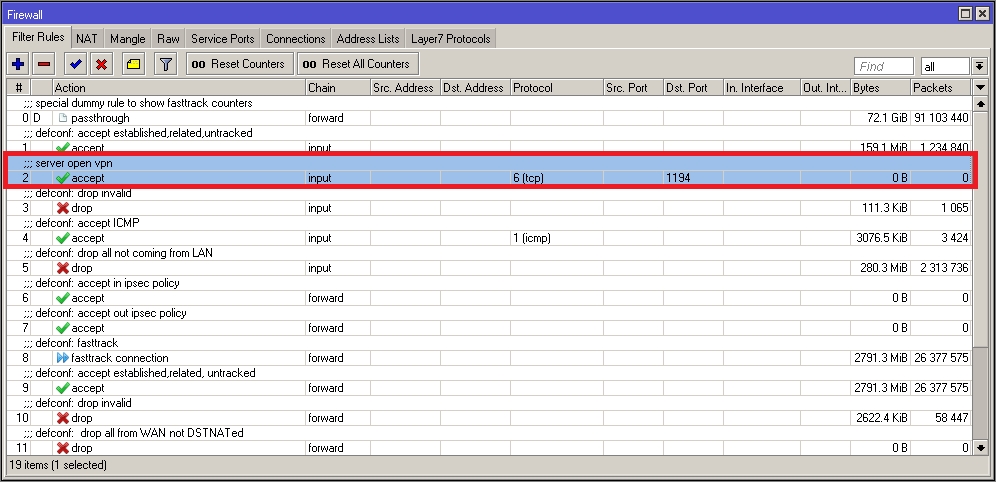The image size is (996, 482).
Task: Click in the Find search field
Action: tap(883, 67)
